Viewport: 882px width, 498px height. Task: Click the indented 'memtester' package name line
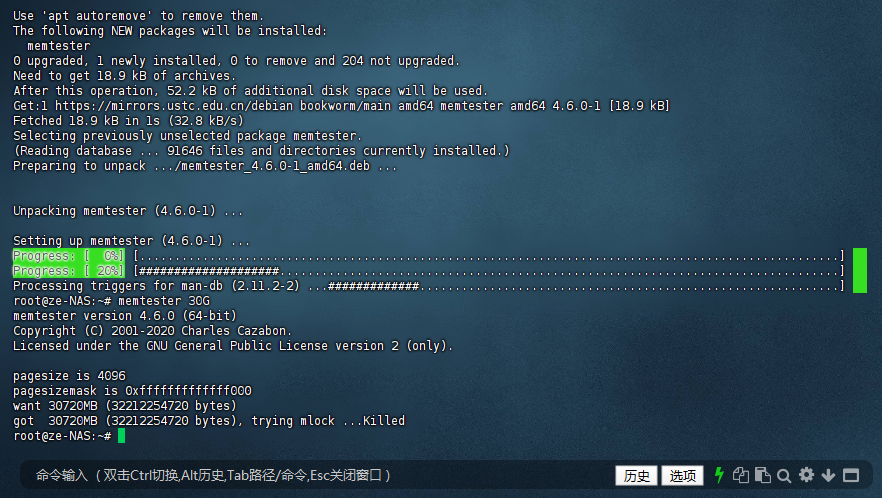(58, 46)
